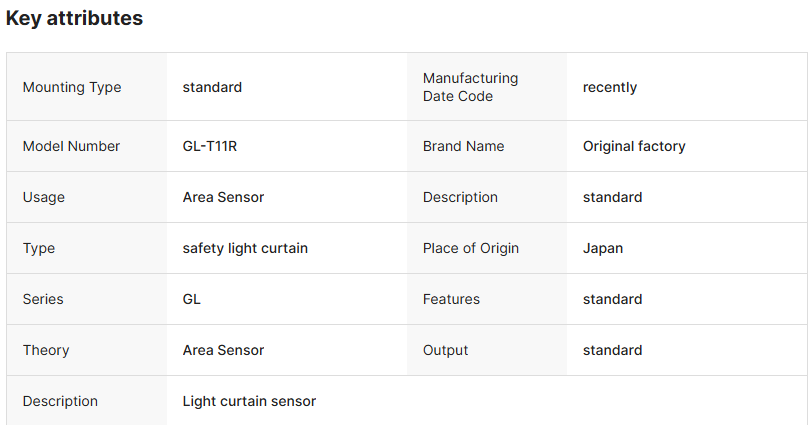Click the "Series" attribute label
Viewport: 808px width, 425px height.
click(43, 299)
